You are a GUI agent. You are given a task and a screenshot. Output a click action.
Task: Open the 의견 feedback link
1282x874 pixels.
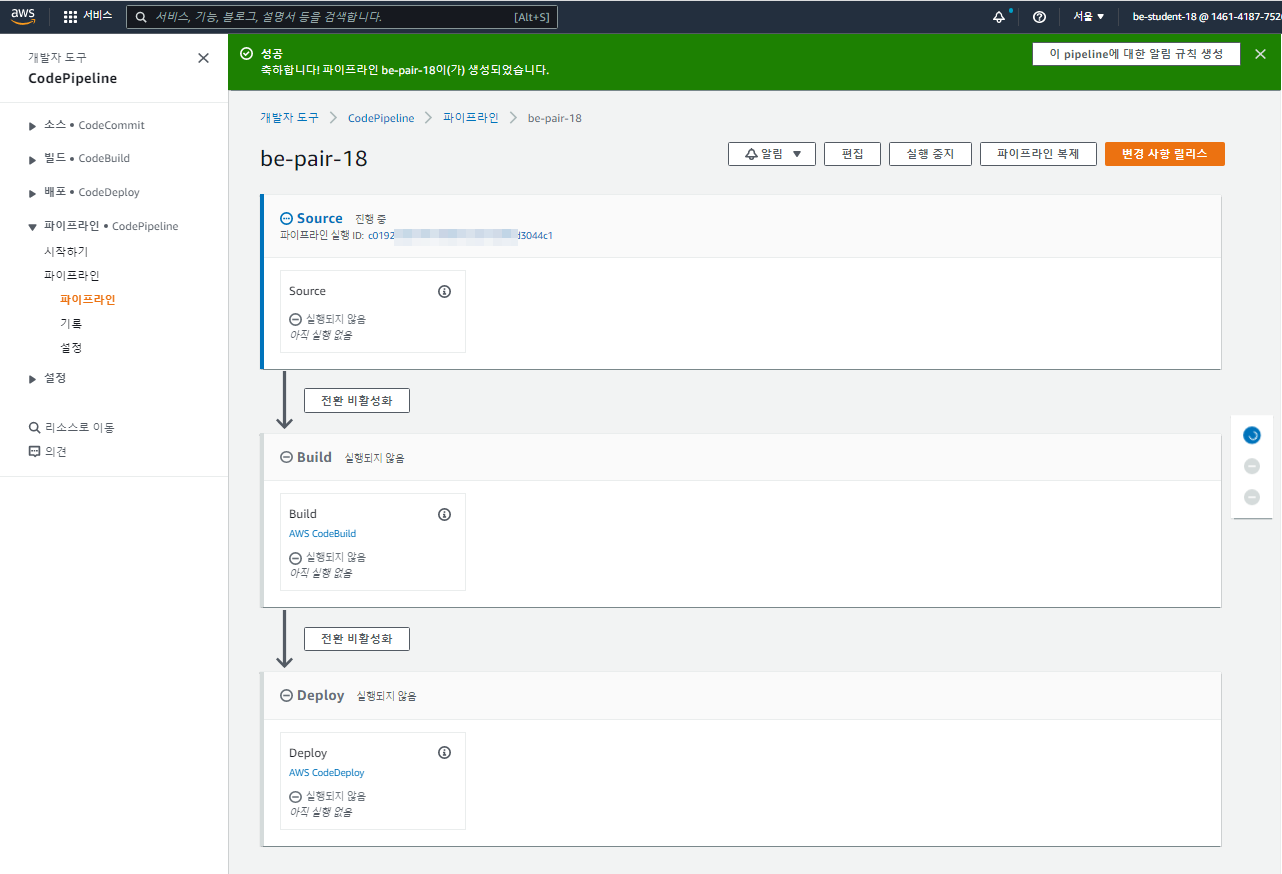click(x=48, y=451)
